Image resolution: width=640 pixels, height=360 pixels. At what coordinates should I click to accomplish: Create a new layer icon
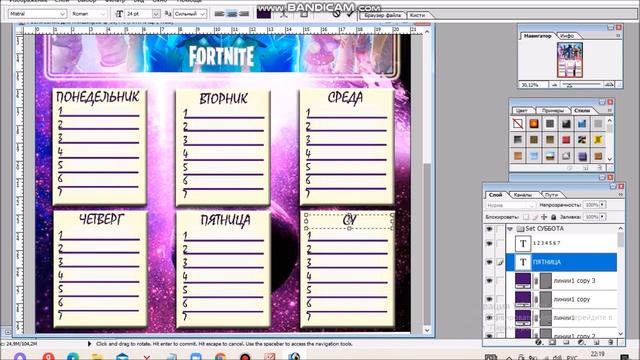tap(596, 342)
